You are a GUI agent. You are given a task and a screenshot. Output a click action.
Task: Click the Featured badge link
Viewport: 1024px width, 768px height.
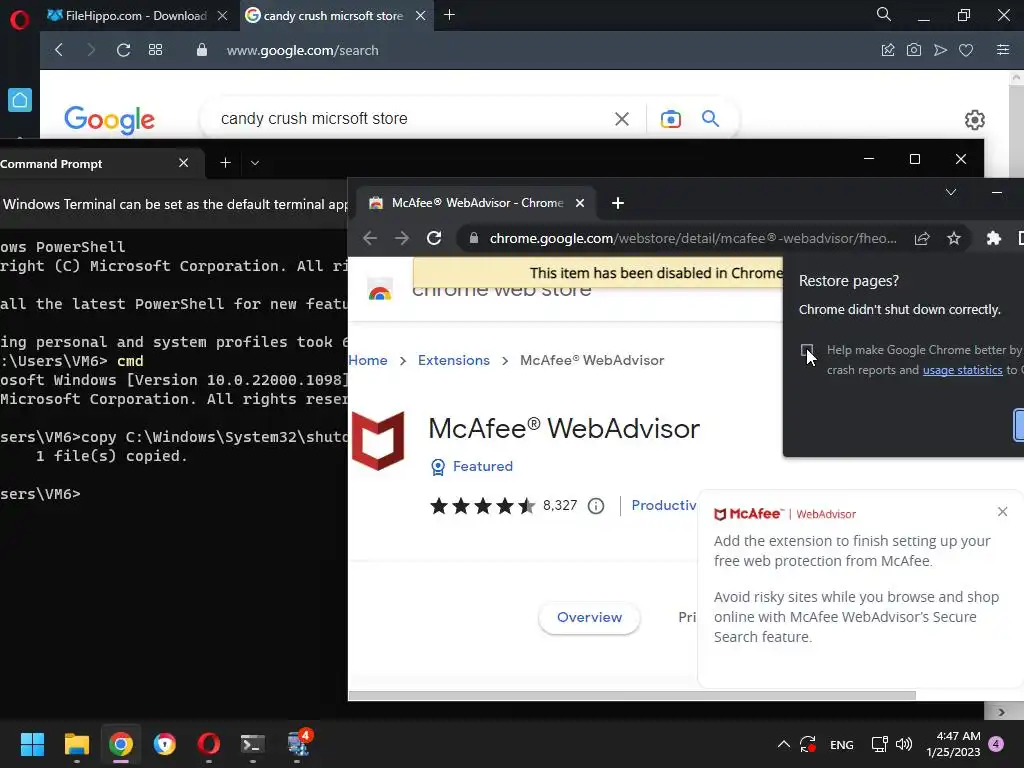(472, 466)
